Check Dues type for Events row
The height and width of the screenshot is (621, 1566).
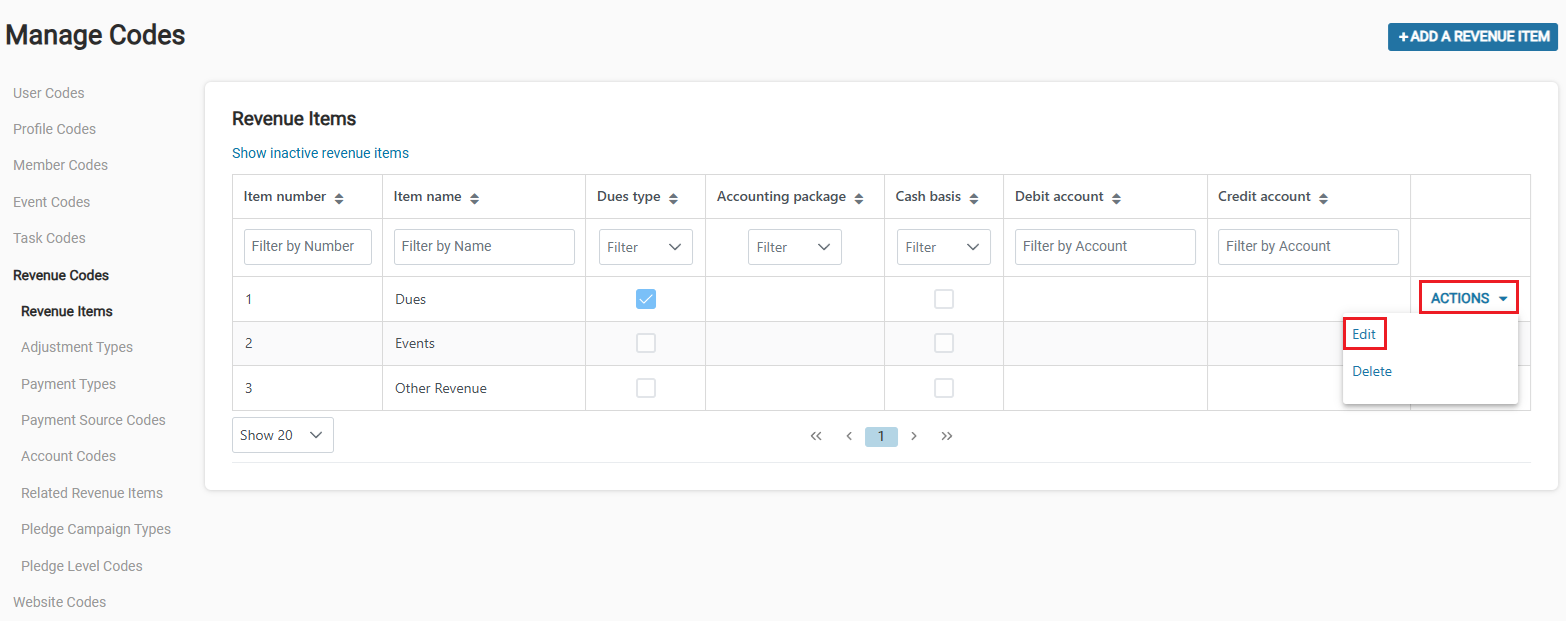point(646,343)
